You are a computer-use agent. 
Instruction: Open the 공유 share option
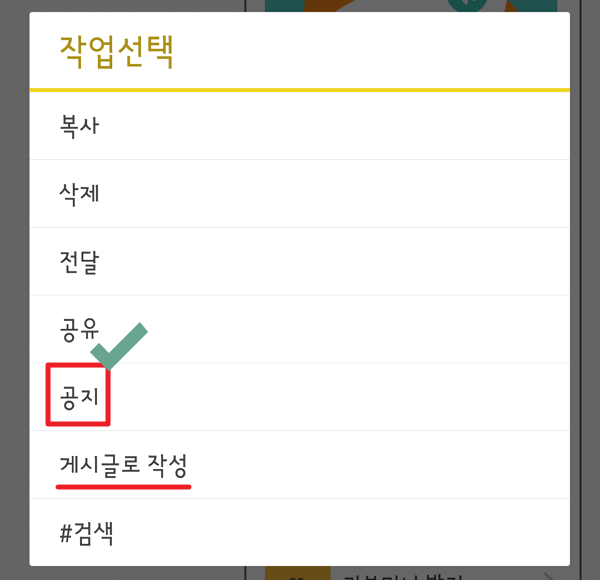click(299, 329)
